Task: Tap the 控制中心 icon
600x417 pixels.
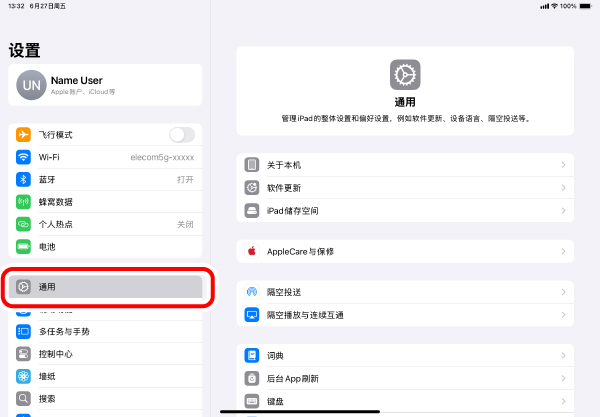Action: [x=23, y=354]
